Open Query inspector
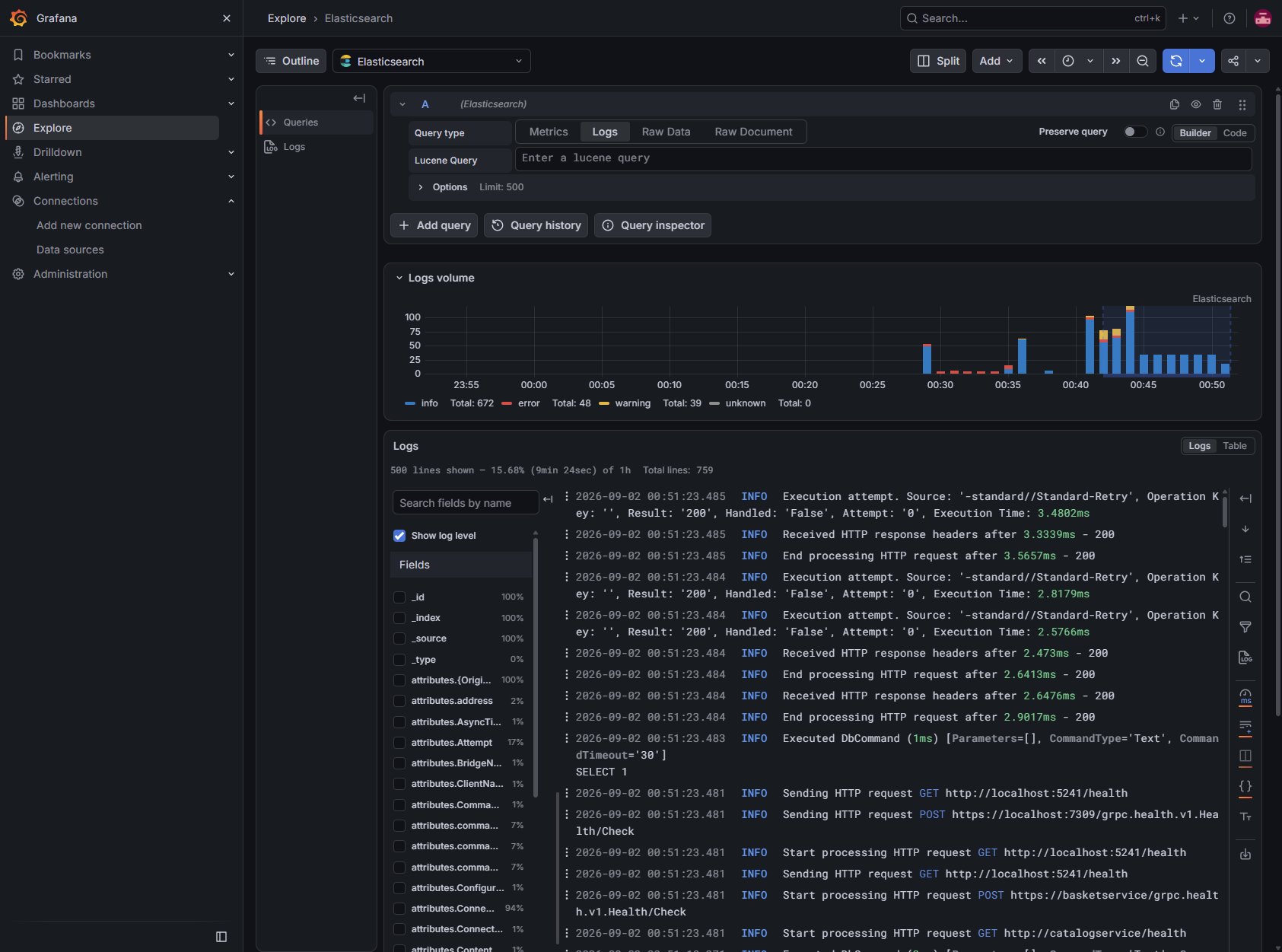The width and height of the screenshot is (1282, 952). point(653,225)
